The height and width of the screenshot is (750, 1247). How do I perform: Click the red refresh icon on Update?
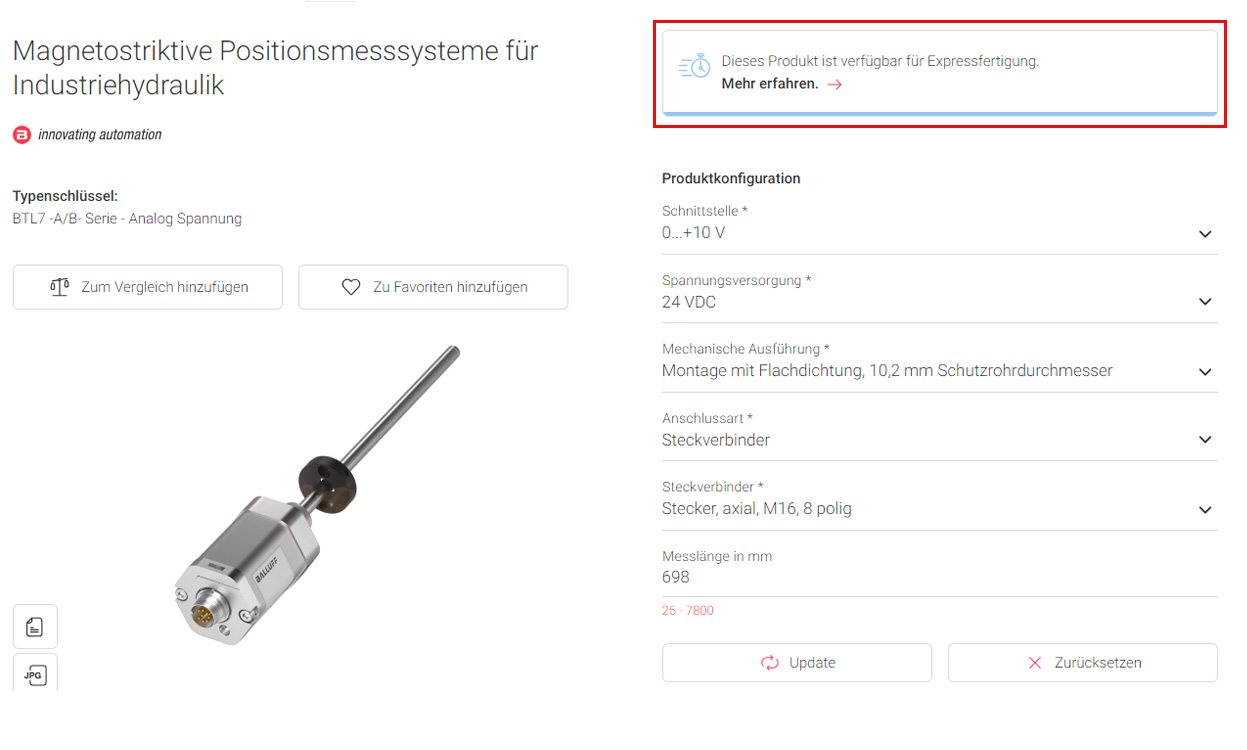770,663
